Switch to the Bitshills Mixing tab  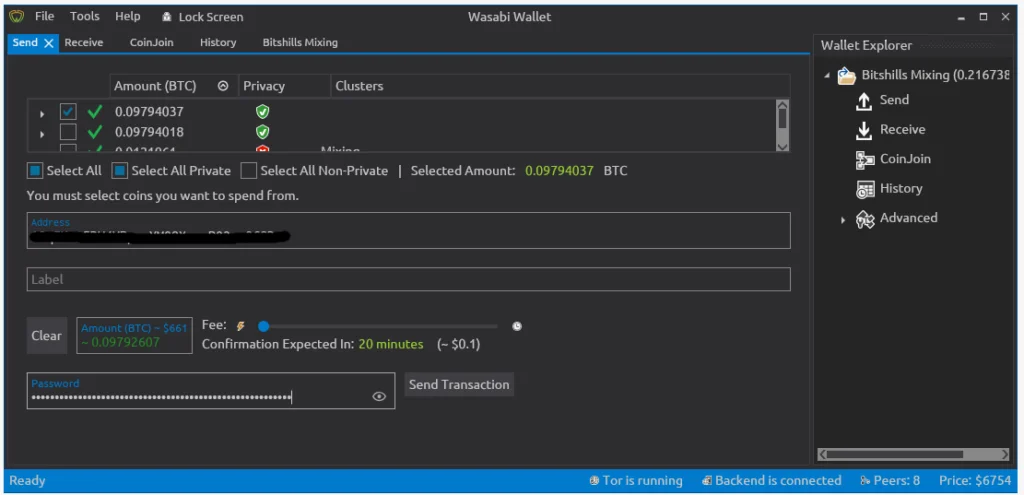click(x=300, y=42)
